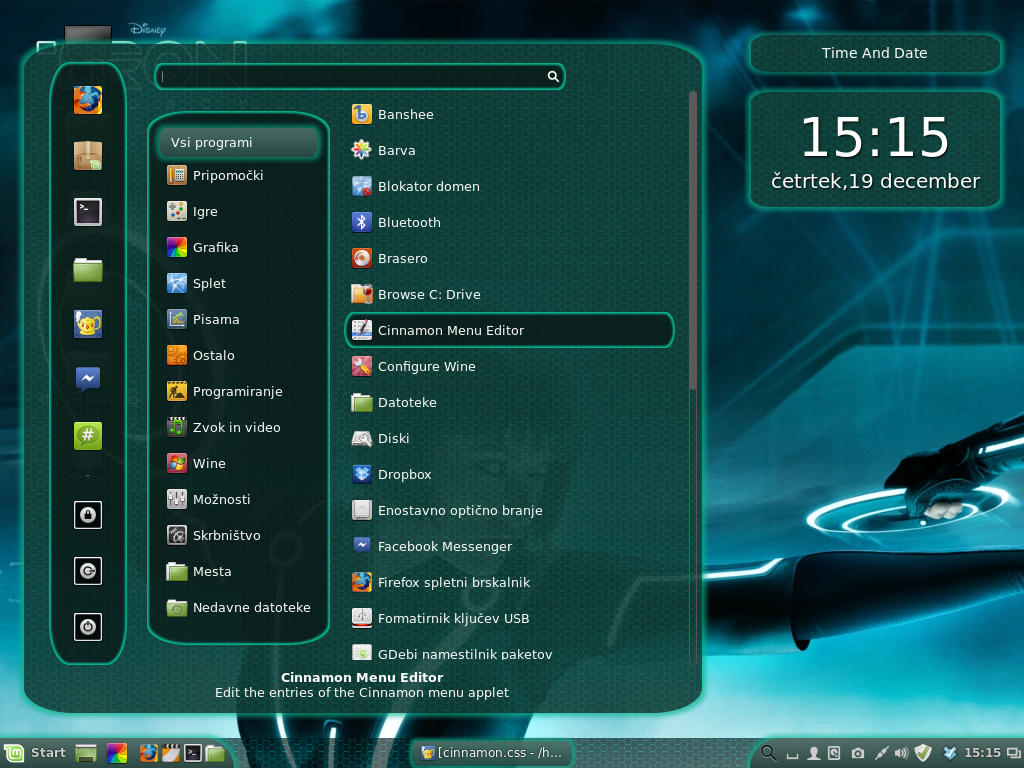Viewport: 1024px width, 768px height.
Task: Click the Dropbox tray icon
Action: point(950,753)
